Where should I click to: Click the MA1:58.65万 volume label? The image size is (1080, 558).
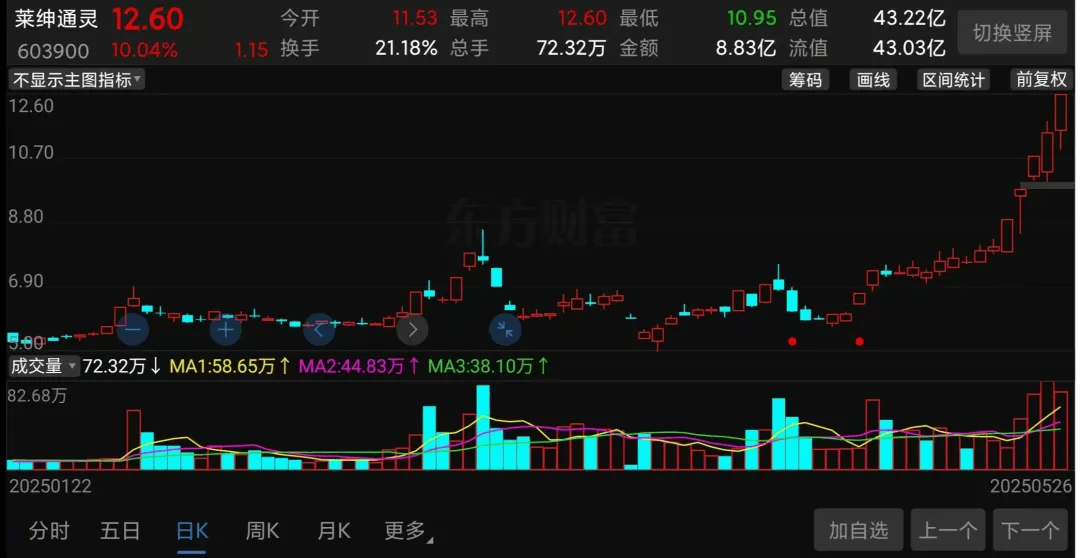[229, 366]
